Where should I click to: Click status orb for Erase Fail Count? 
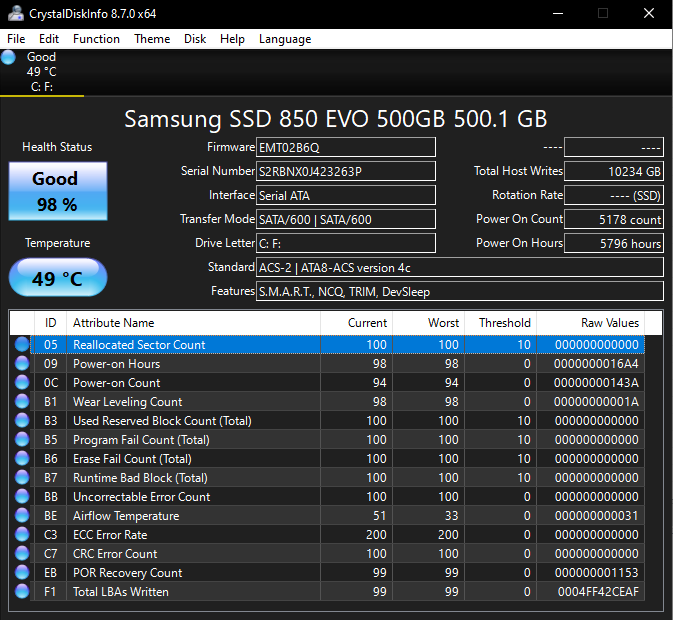22,458
